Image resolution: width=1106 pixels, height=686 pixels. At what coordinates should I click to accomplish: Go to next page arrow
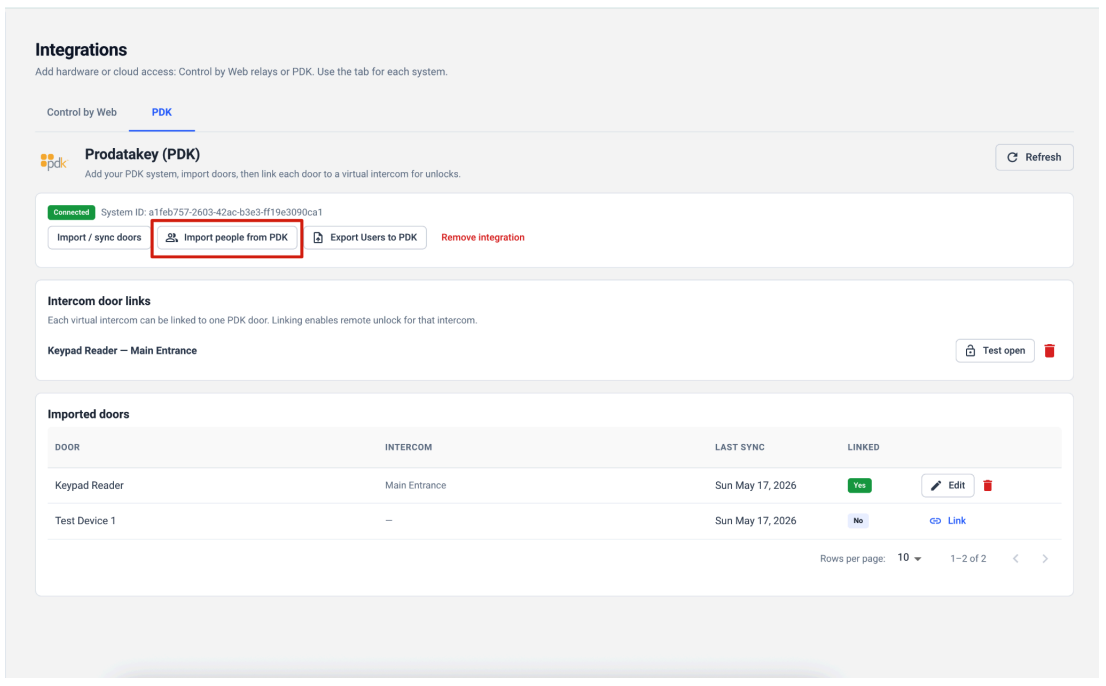[1045, 558]
